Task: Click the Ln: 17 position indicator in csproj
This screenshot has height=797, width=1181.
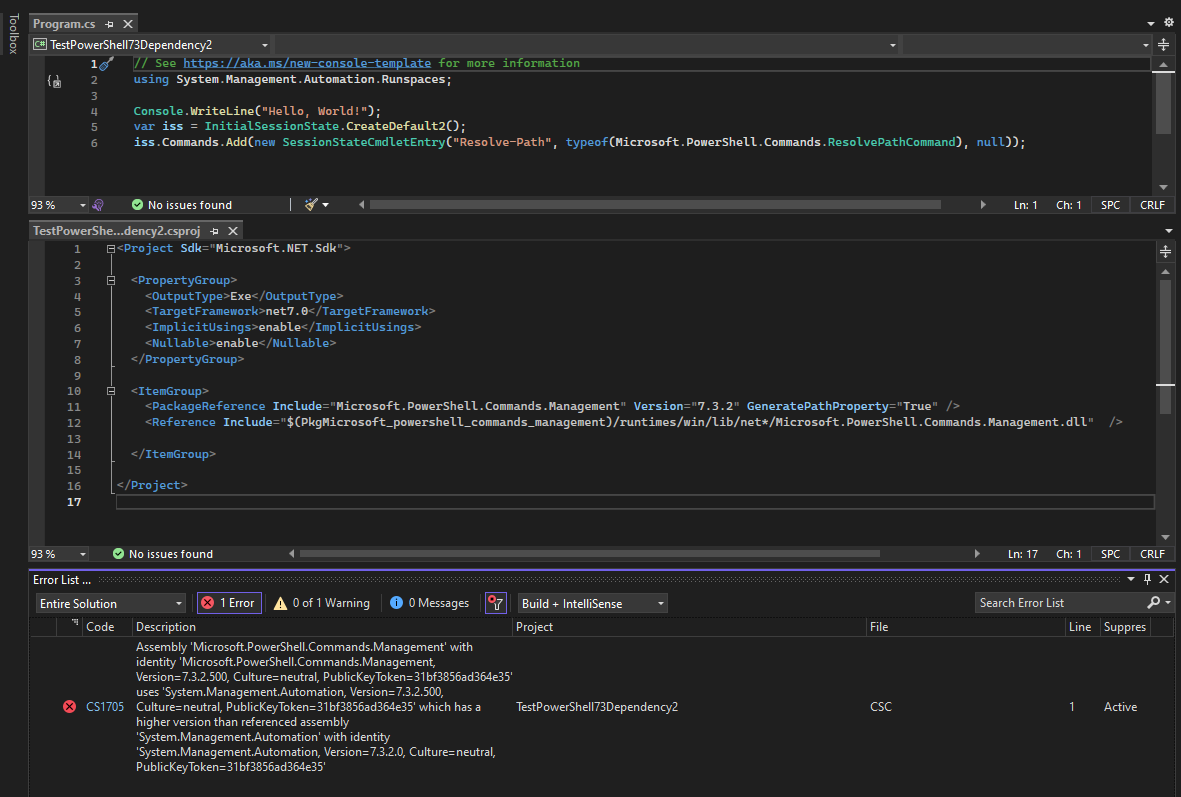Action: click(x=1023, y=554)
